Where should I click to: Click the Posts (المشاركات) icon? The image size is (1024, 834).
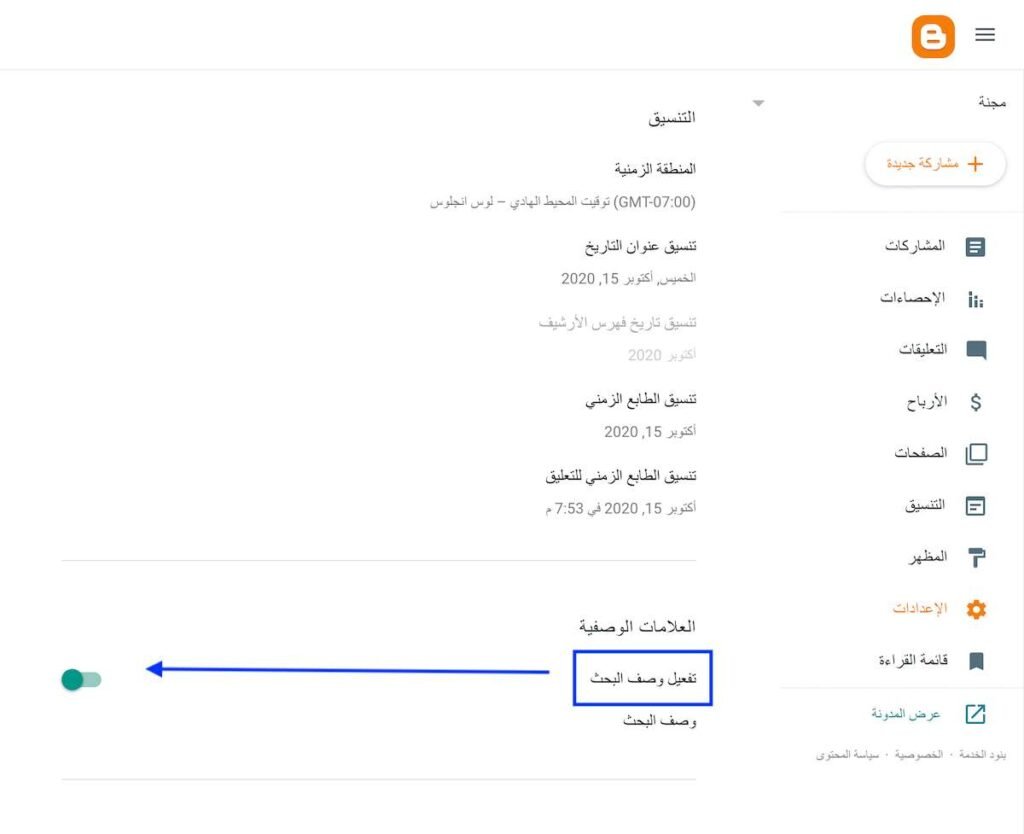(x=976, y=247)
